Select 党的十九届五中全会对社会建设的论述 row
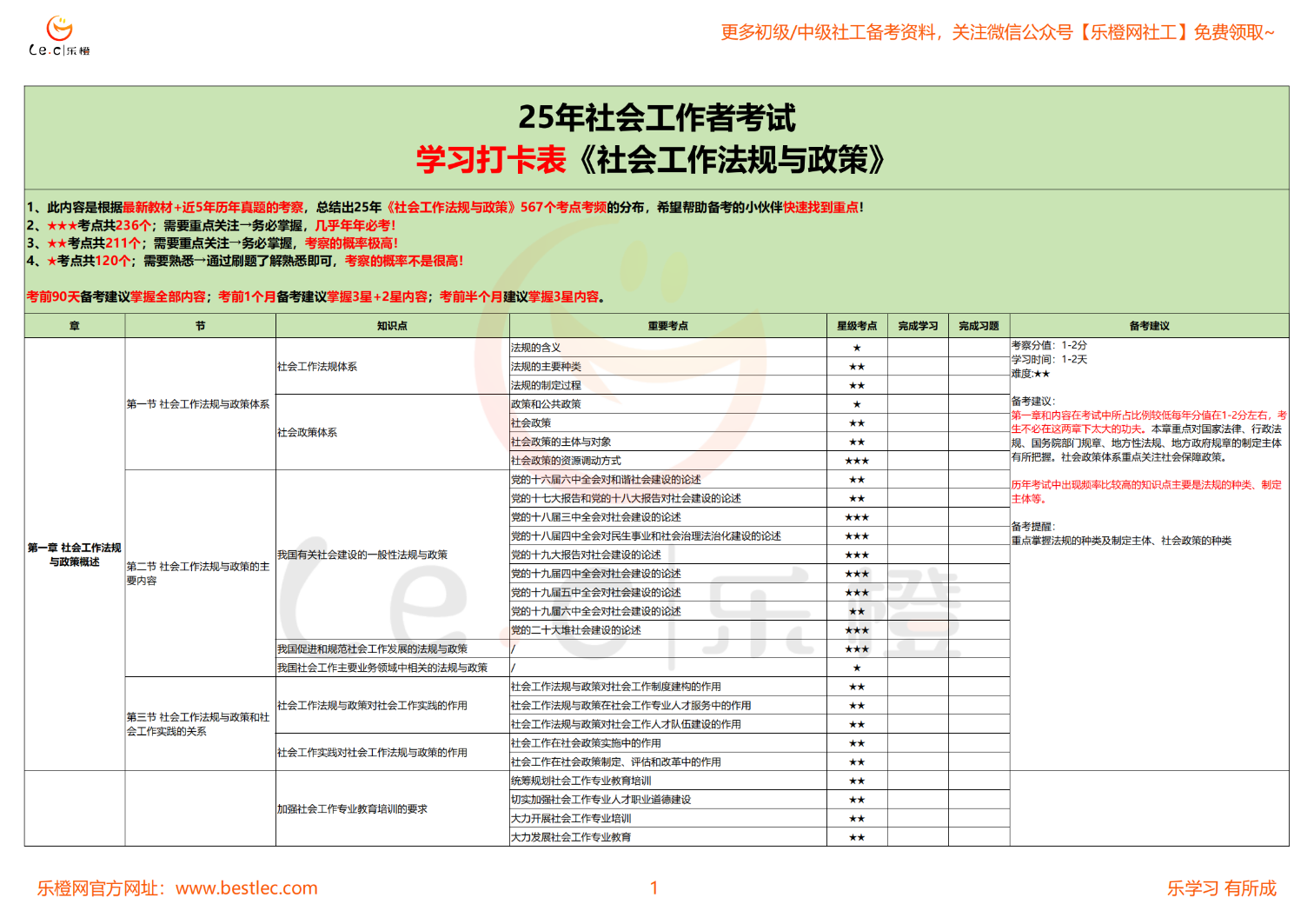This screenshot has width=1314, height=924. (668, 593)
